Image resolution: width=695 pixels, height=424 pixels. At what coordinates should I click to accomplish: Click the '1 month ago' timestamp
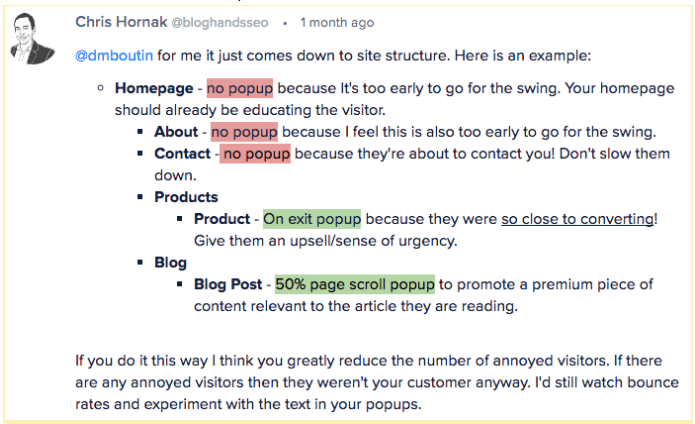coord(337,23)
